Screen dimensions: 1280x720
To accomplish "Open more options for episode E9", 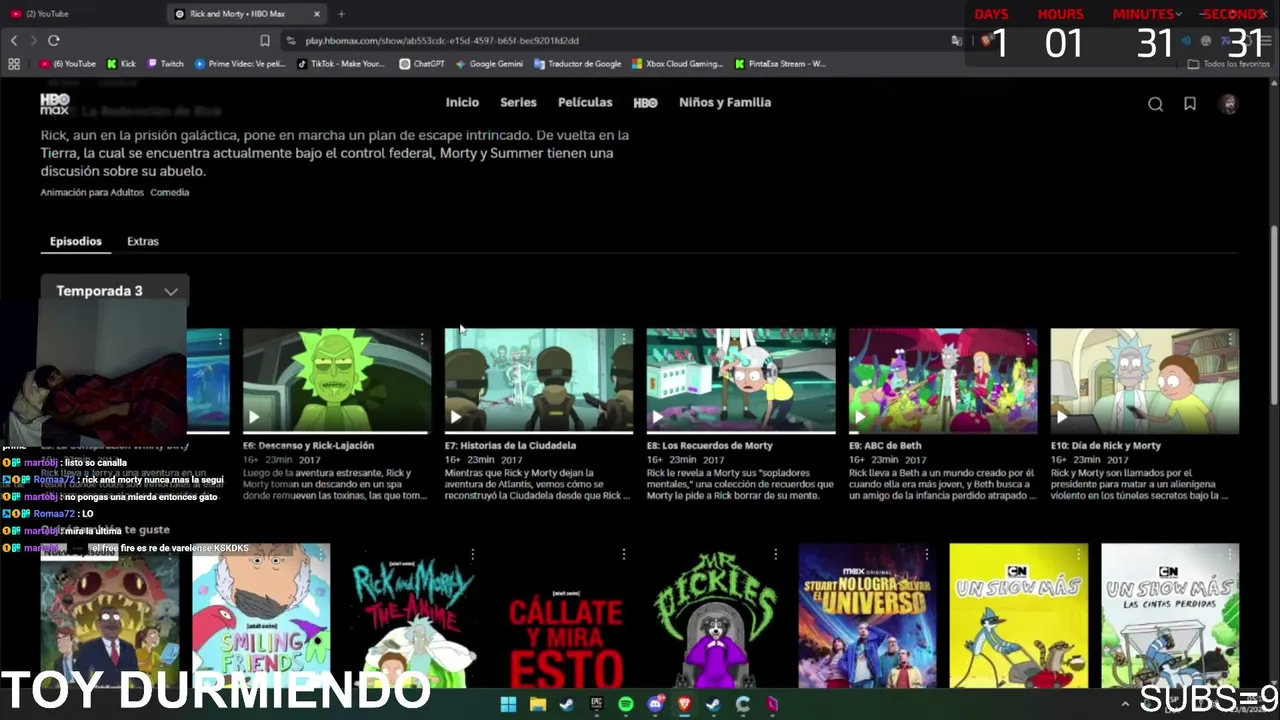I will [x=1028, y=340].
